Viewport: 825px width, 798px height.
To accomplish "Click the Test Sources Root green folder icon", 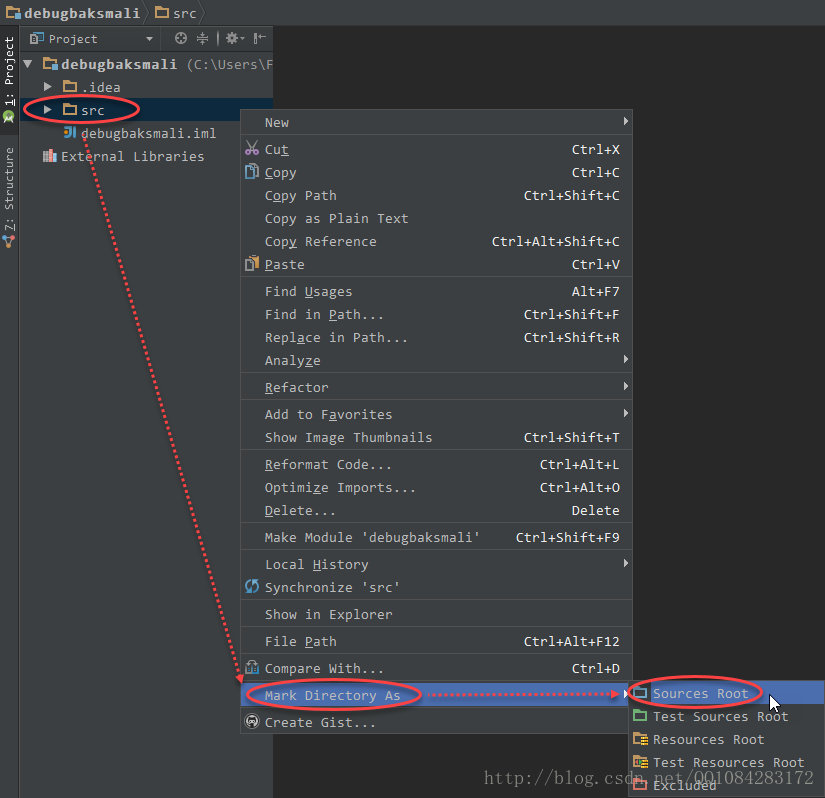I will (640, 715).
